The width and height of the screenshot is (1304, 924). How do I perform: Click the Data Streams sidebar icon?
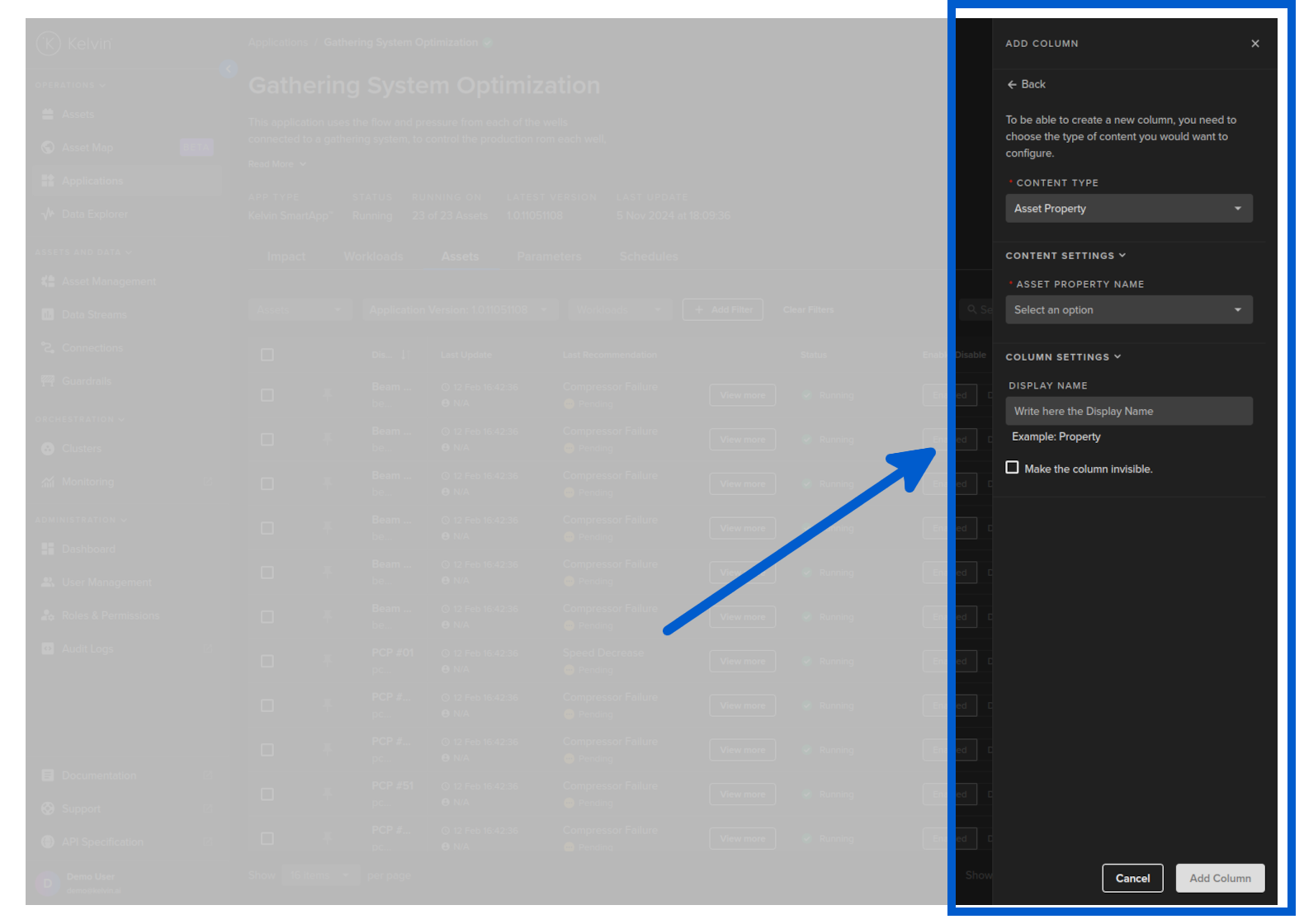[x=48, y=314]
